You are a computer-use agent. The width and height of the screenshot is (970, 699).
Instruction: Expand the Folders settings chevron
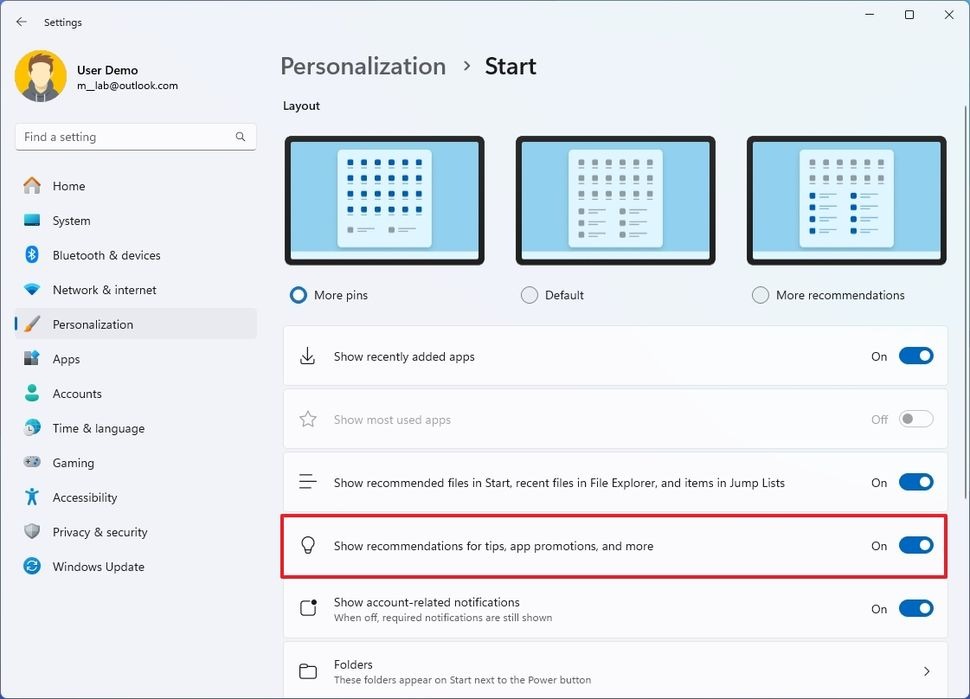tap(926, 671)
